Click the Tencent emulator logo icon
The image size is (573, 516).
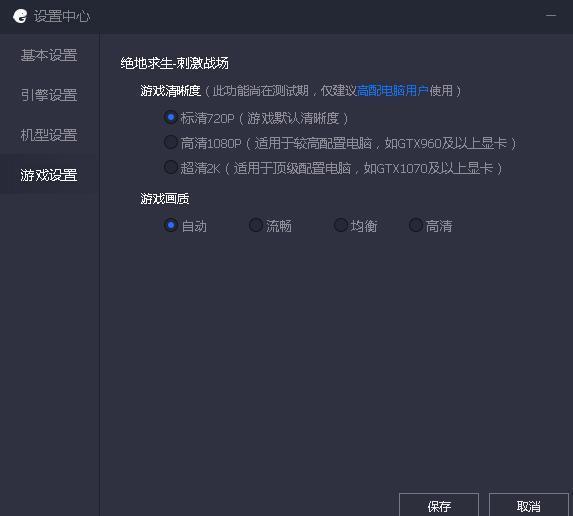pyautogui.click(x=20, y=16)
